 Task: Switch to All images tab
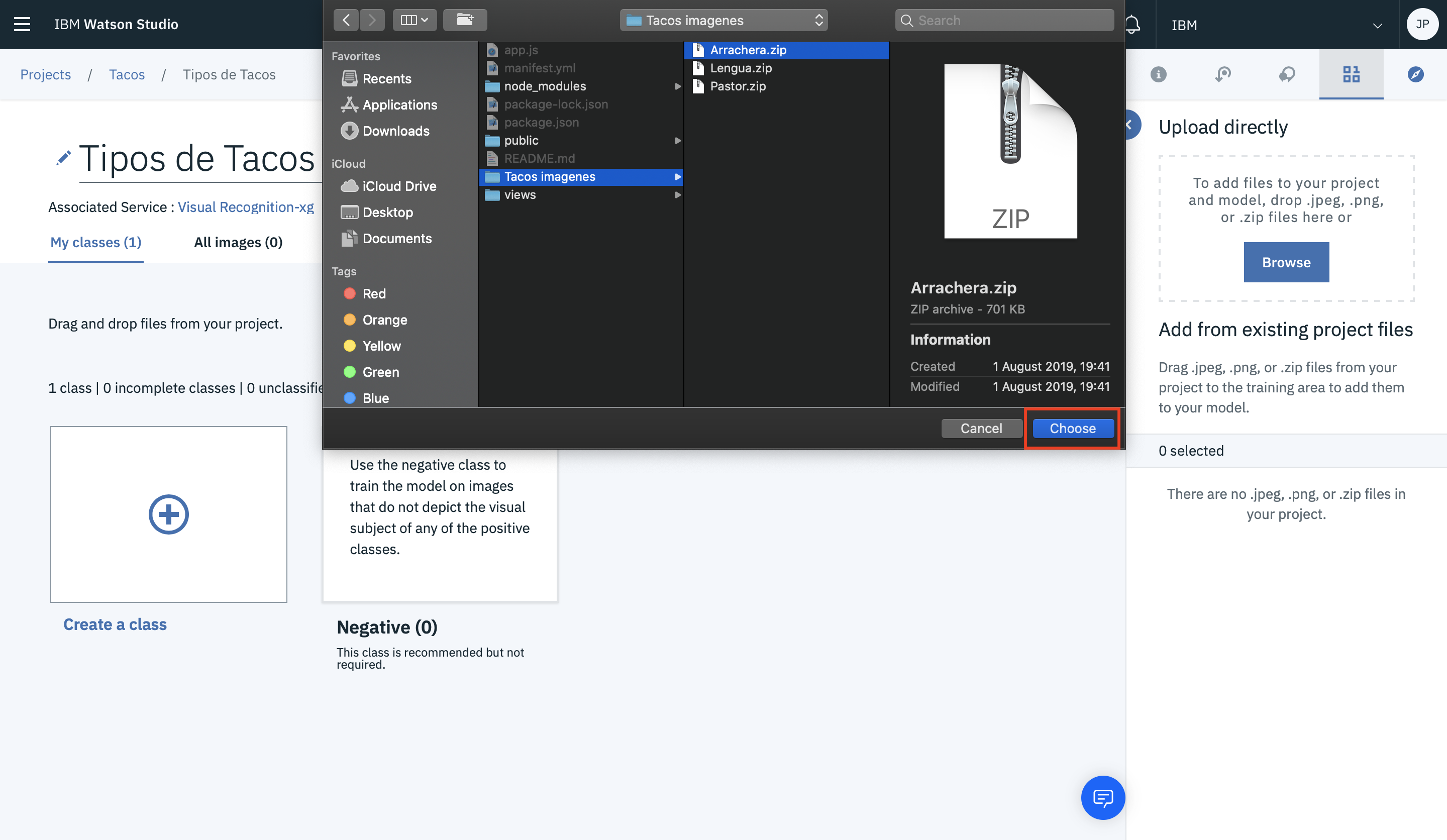click(x=238, y=242)
